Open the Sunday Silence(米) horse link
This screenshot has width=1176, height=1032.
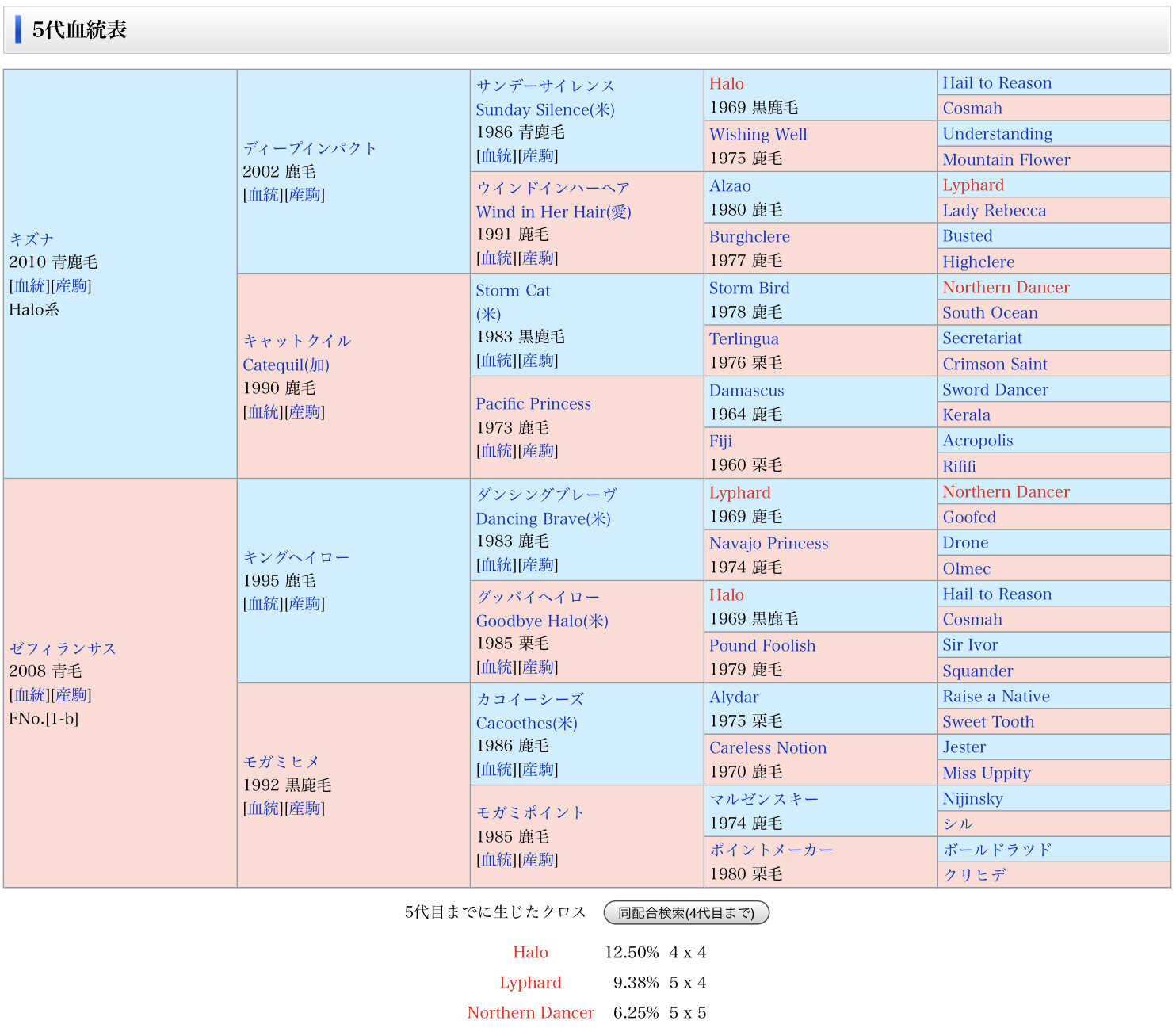[x=544, y=109]
